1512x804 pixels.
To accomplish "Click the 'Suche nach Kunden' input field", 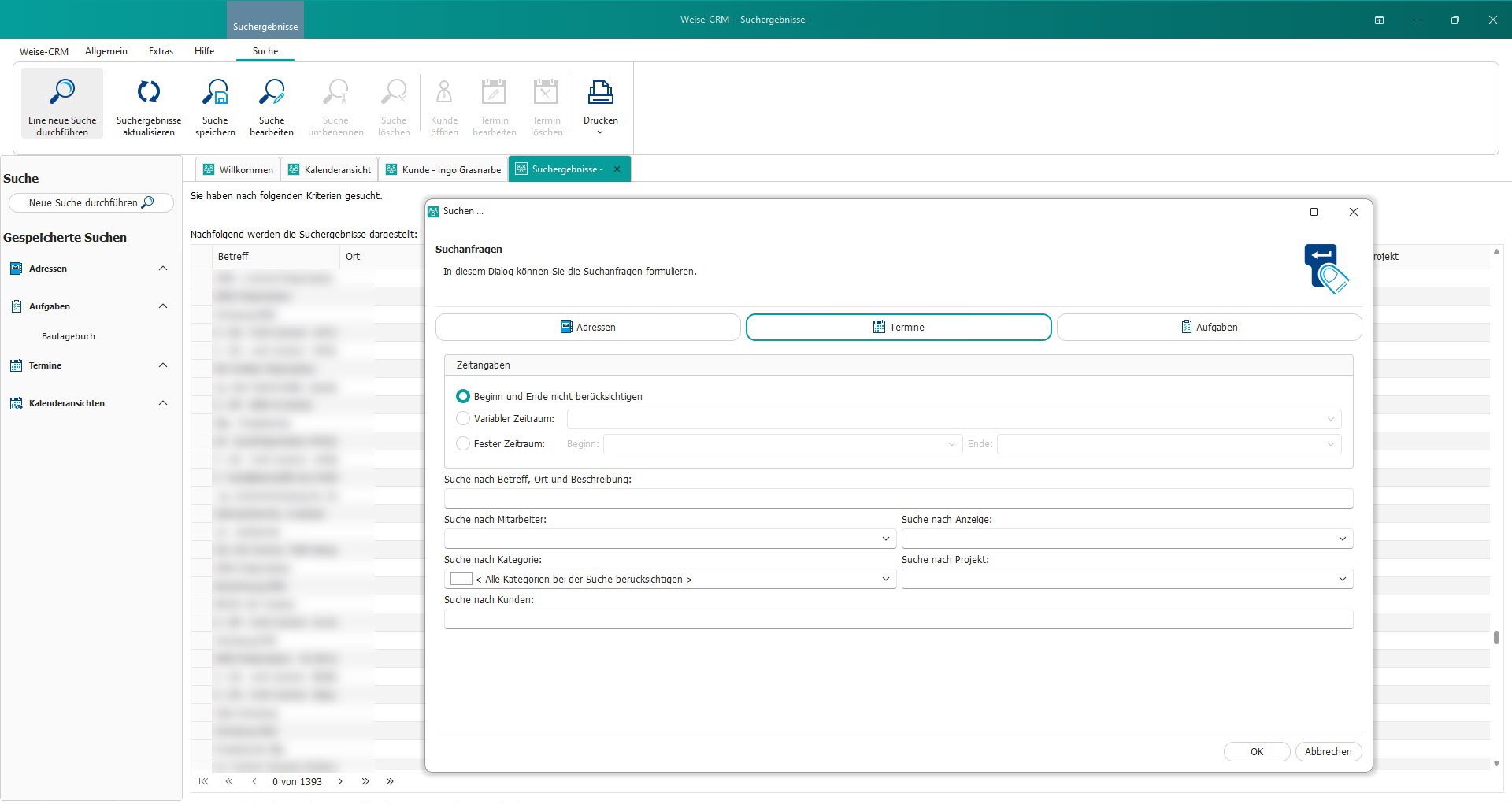I will [898, 620].
